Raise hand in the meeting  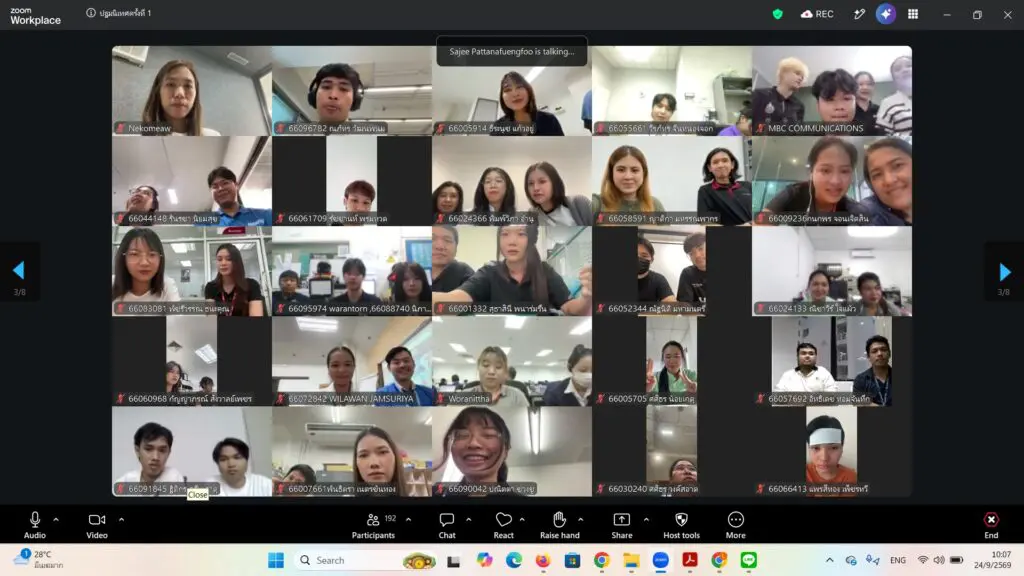560,526
